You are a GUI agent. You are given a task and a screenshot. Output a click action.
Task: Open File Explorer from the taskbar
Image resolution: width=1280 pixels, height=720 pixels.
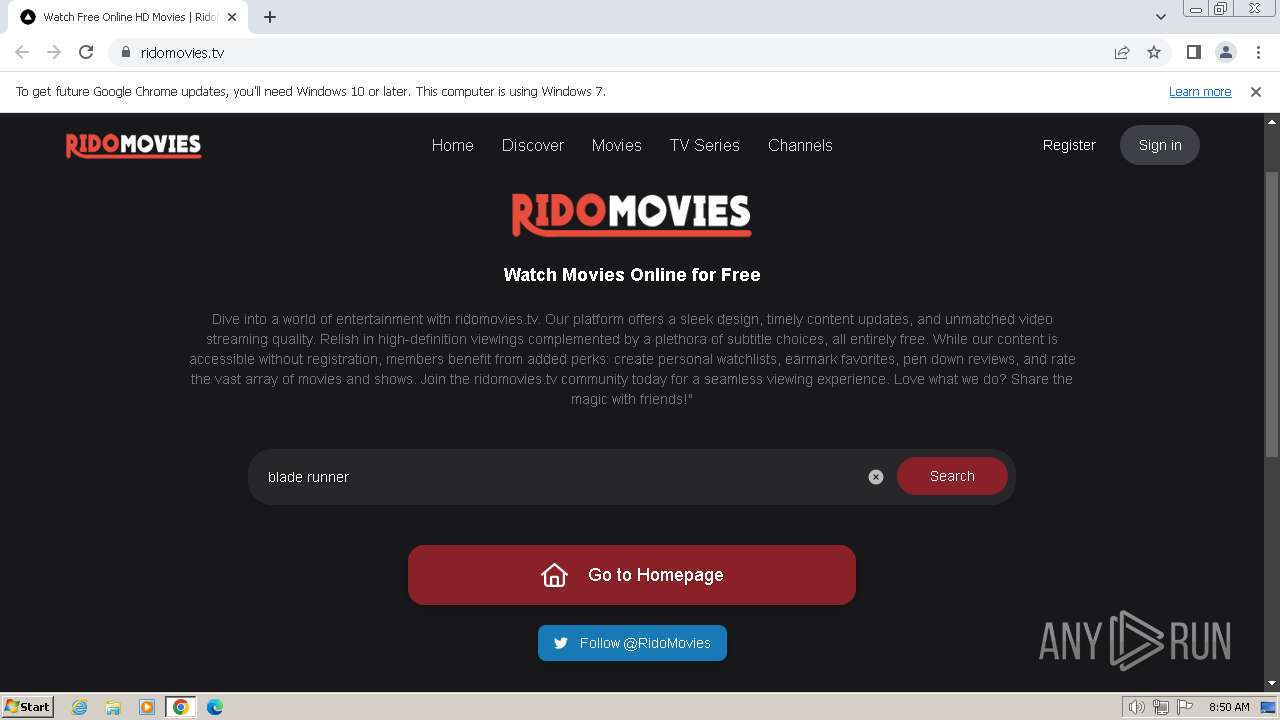[113, 707]
